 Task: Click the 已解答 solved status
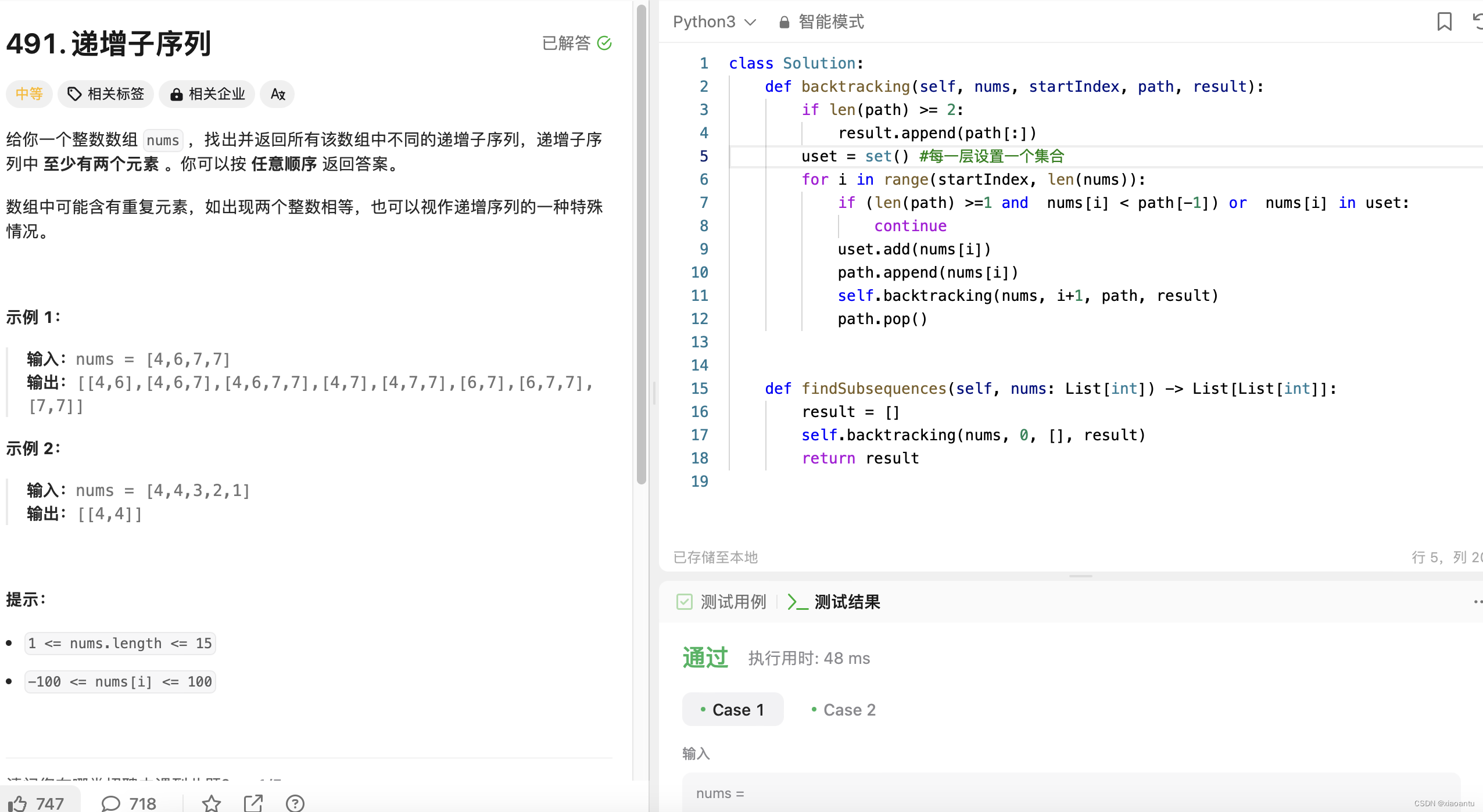point(576,43)
